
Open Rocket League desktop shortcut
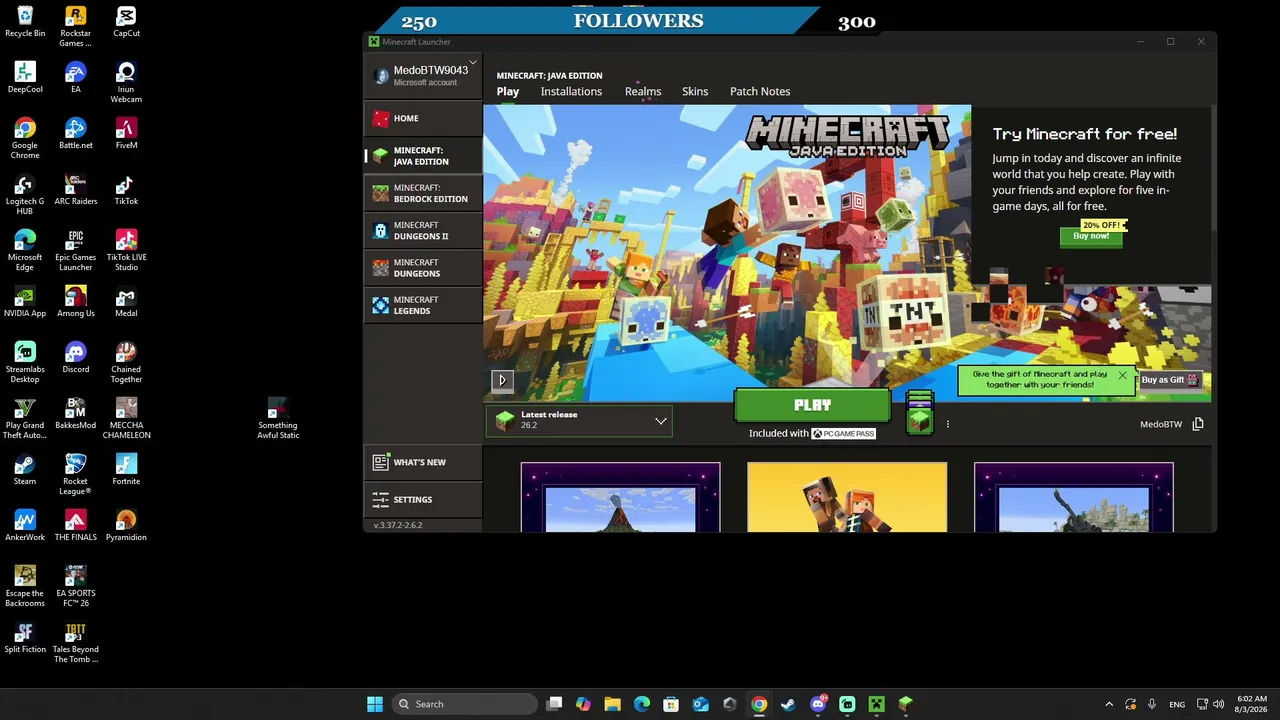click(x=75, y=475)
